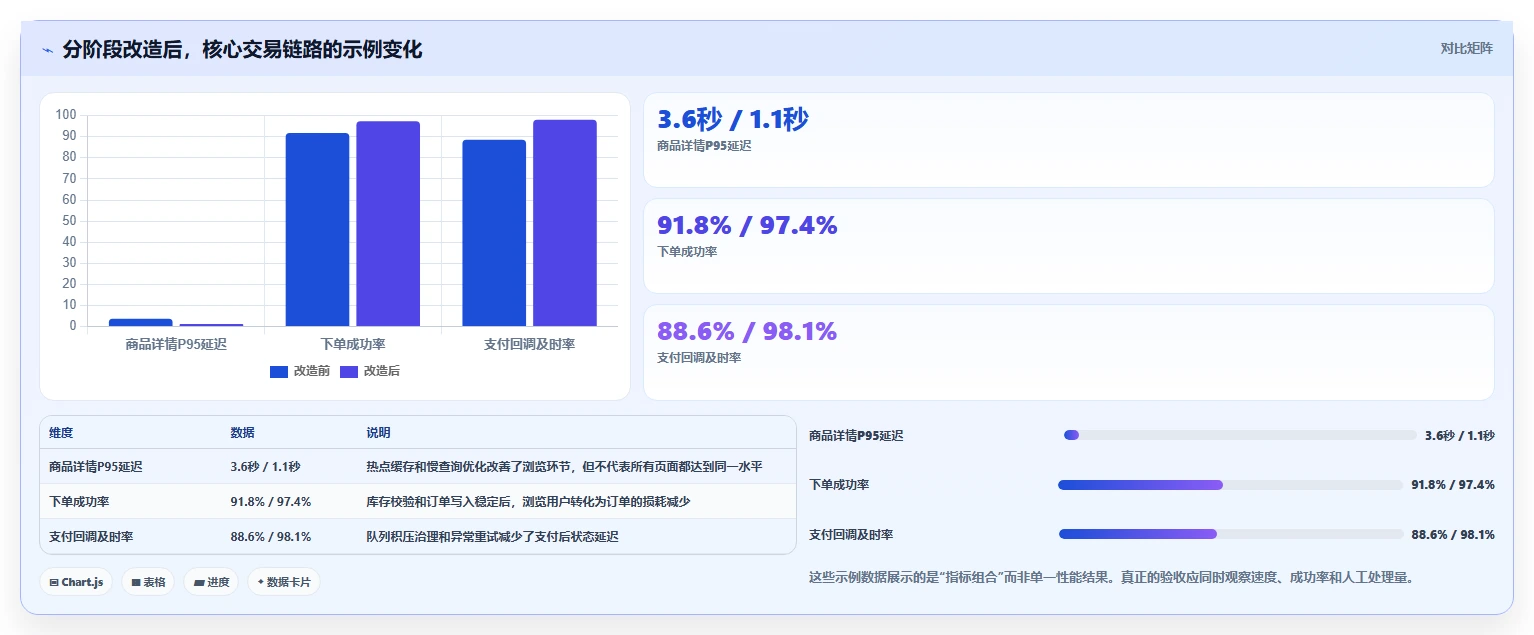Click the 88.6% / 98.1% data card value
1534x635 pixels.
coord(747,332)
